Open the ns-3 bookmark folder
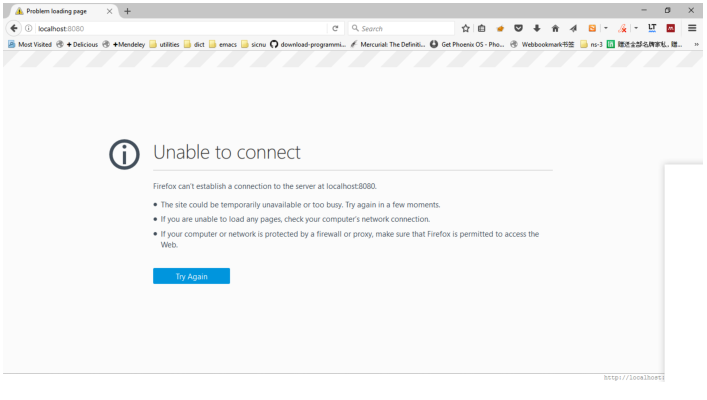 [591, 44]
